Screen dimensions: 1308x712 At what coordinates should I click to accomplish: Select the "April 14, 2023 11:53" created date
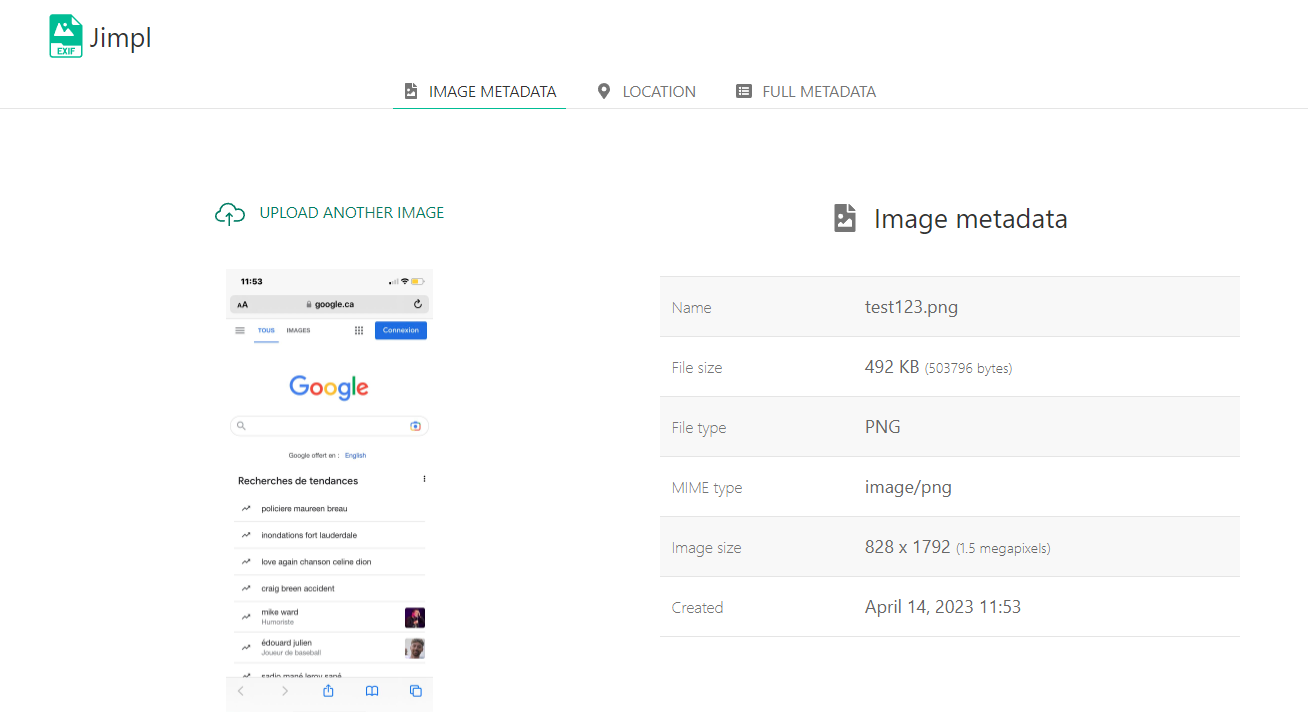point(943,607)
